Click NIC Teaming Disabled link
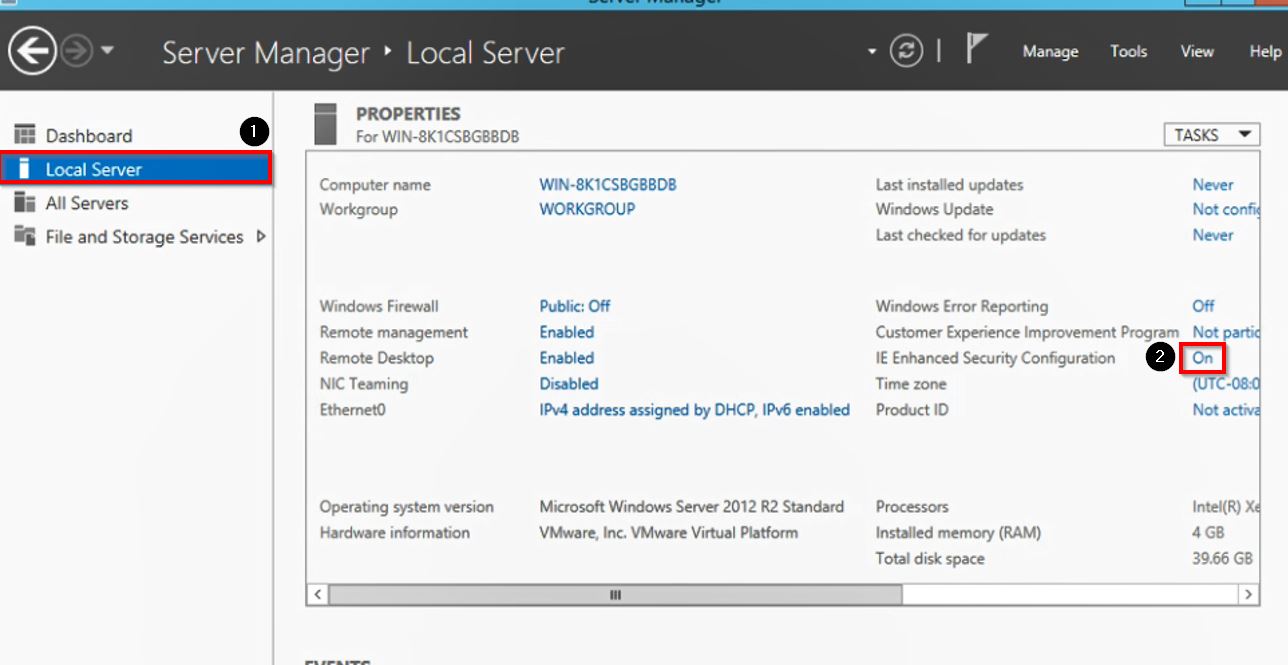1288x665 pixels. click(x=569, y=384)
